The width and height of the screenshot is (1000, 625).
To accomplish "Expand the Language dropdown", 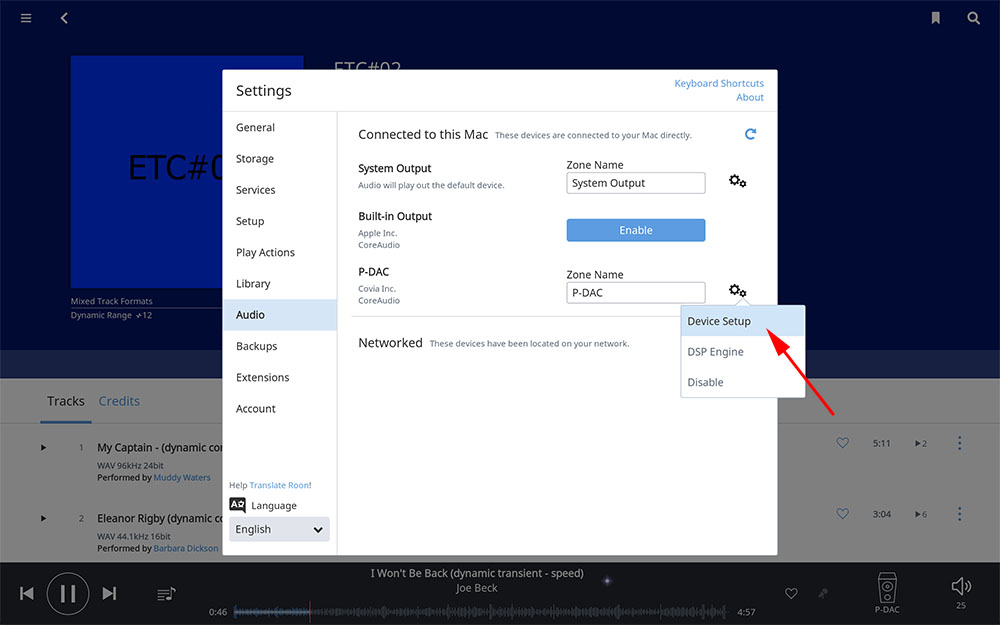I will (279, 529).
